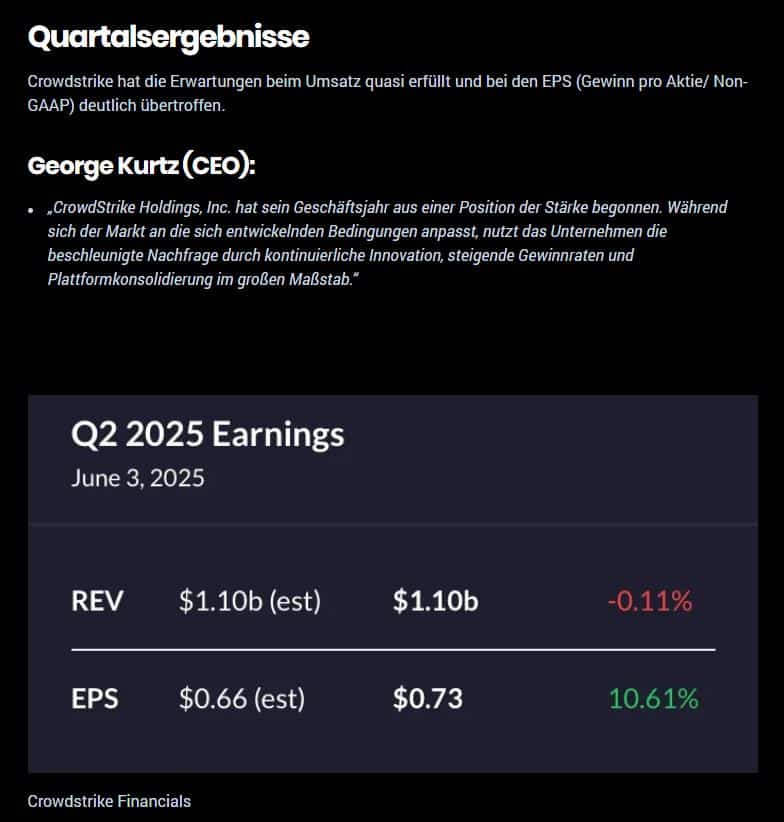Open the Crowdstrike Financials caption
The image size is (784, 822).
point(109,801)
